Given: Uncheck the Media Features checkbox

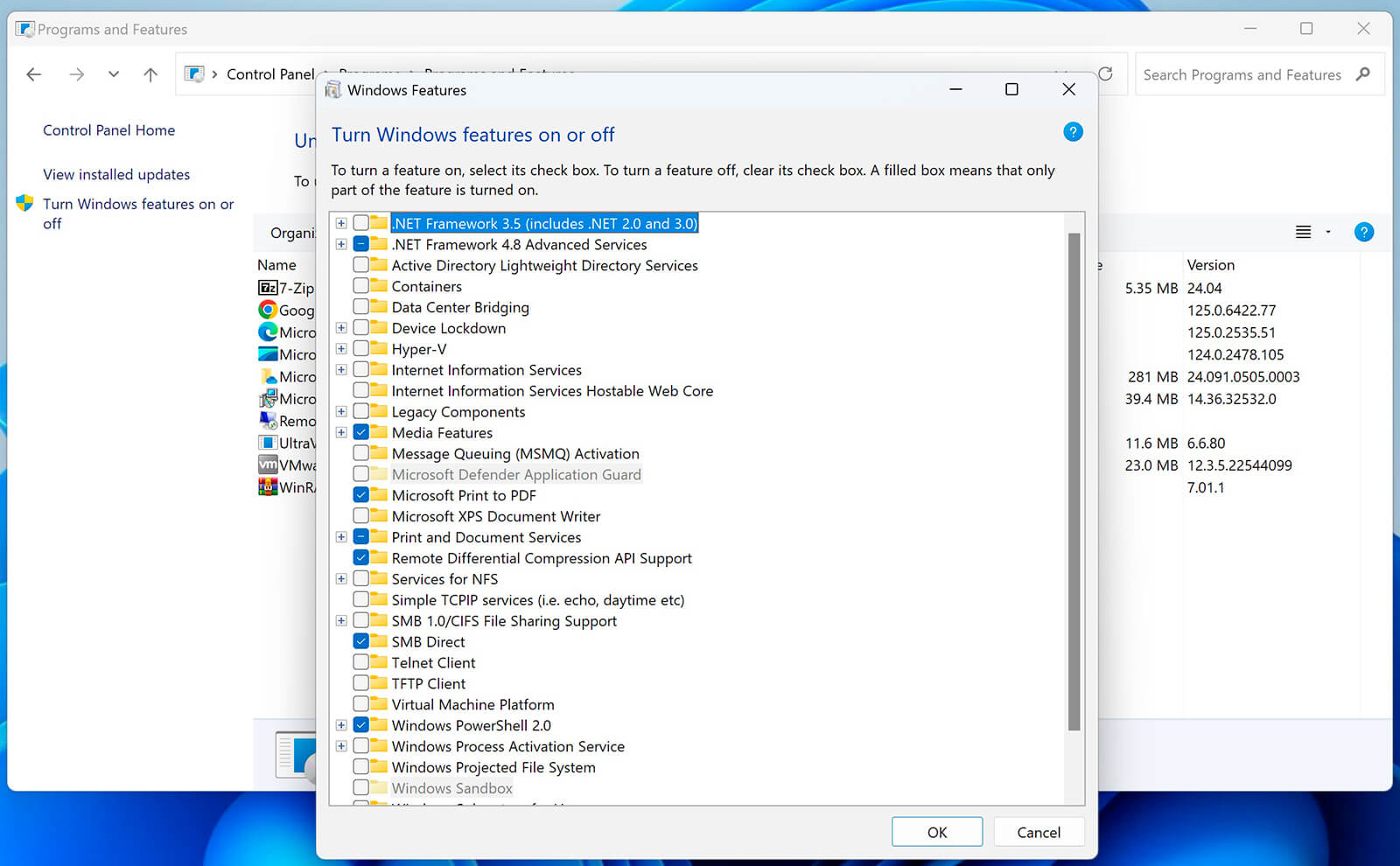Looking at the screenshot, I should pos(360,432).
